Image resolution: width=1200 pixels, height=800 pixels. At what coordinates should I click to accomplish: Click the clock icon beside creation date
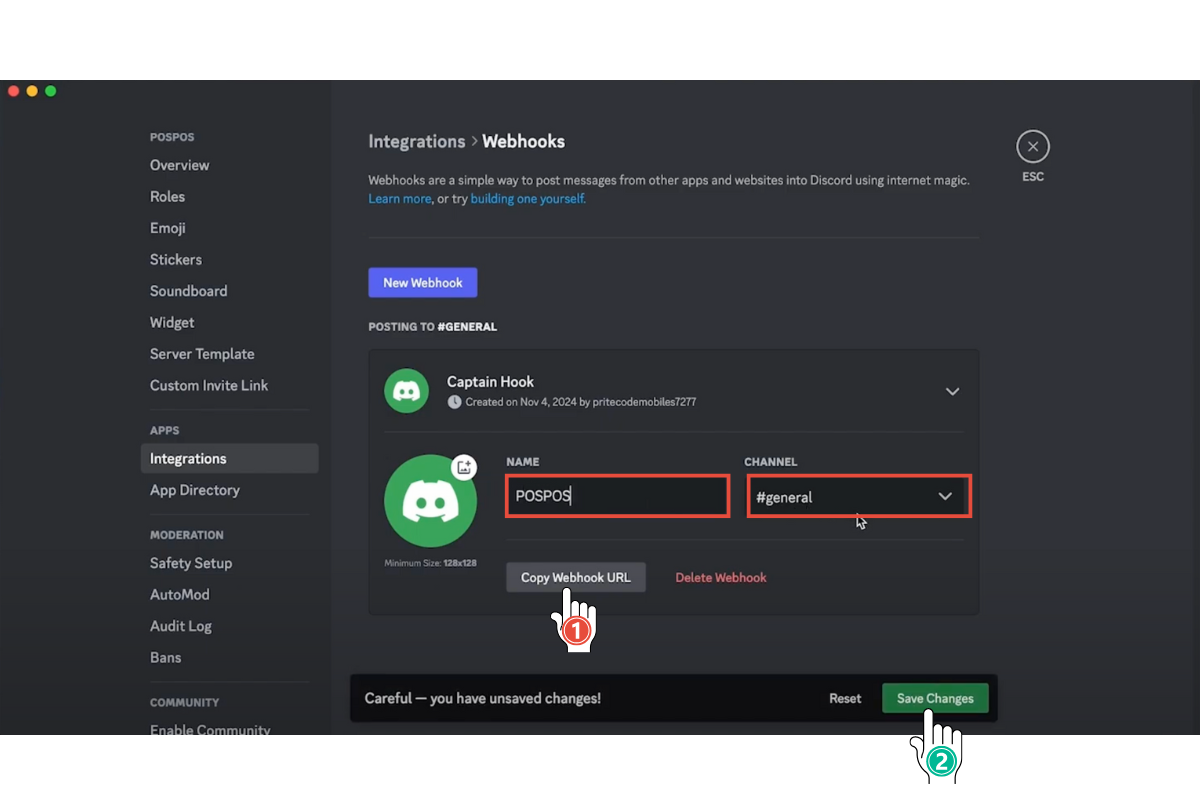[455, 402]
